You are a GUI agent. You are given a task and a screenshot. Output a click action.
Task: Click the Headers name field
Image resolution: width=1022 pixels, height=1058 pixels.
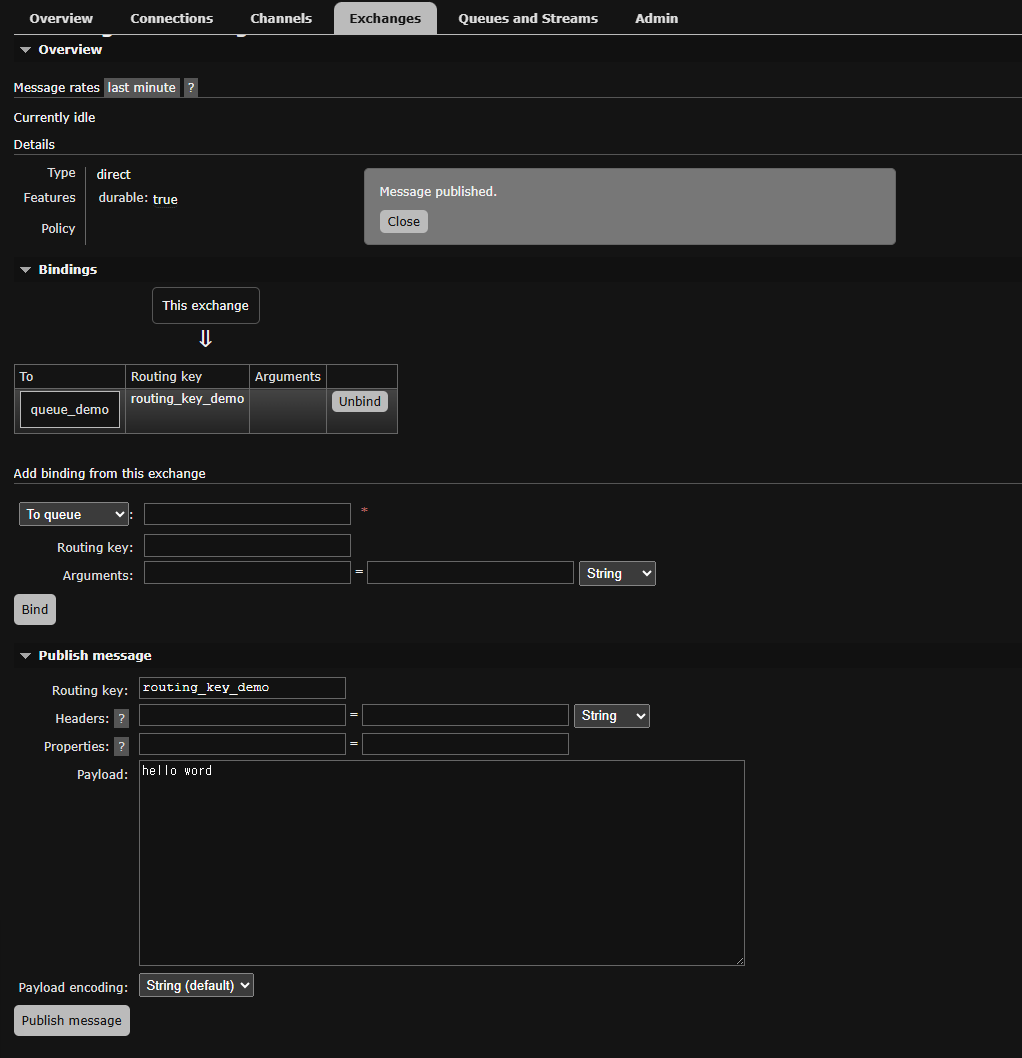(242, 715)
